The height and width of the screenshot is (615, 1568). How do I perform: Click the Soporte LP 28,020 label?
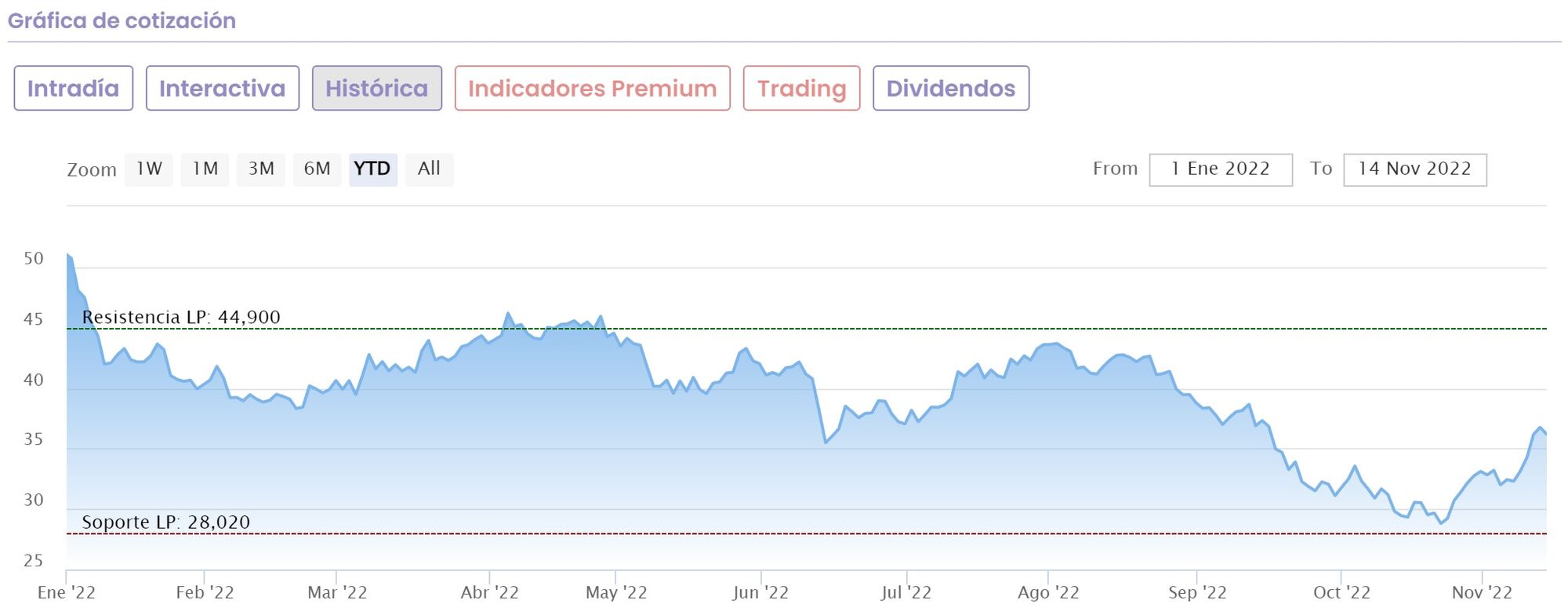click(x=166, y=522)
